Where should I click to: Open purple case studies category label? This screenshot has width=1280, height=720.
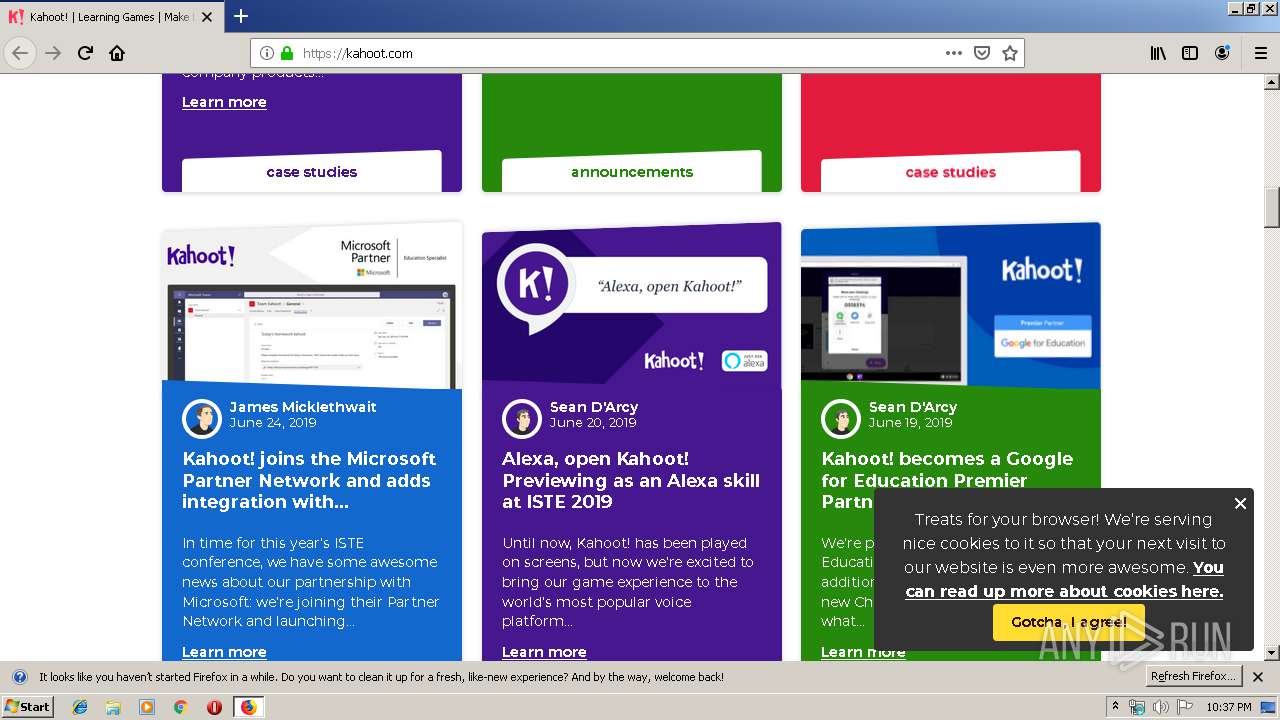coord(311,172)
